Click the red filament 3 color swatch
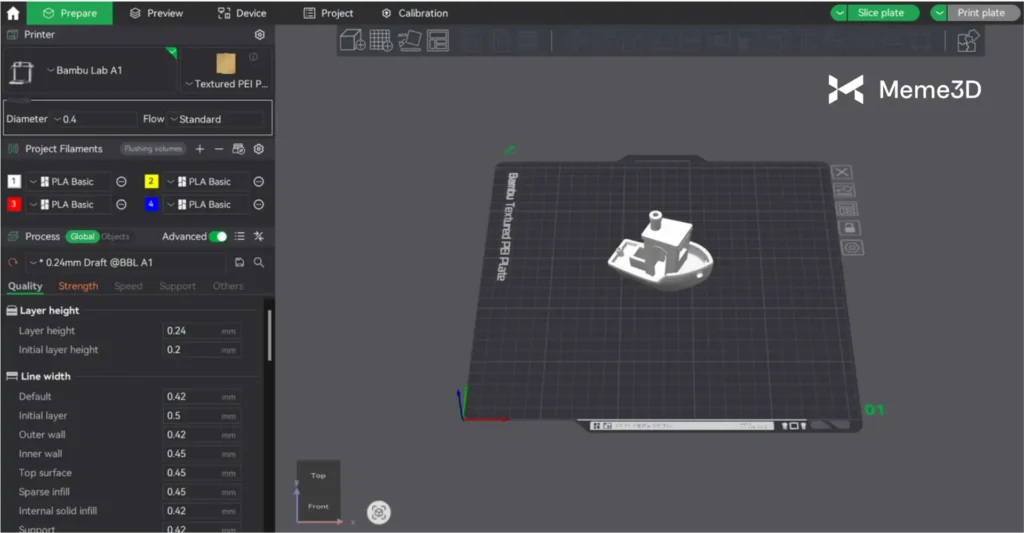The width and height of the screenshot is (1024, 533). pyautogui.click(x=14, y=204)
